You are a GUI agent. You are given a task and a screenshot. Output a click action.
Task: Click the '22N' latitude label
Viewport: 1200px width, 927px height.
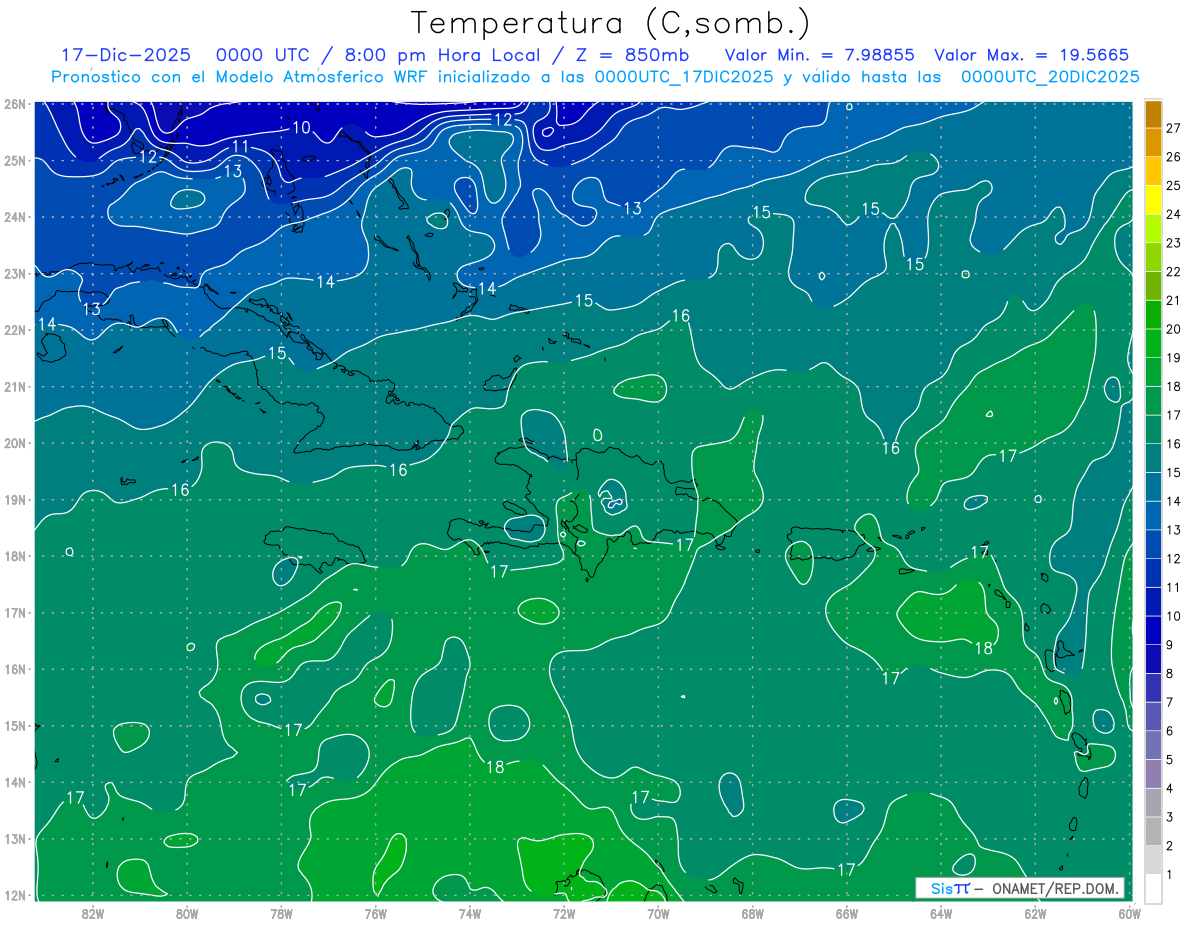click(x=14, y=330)
